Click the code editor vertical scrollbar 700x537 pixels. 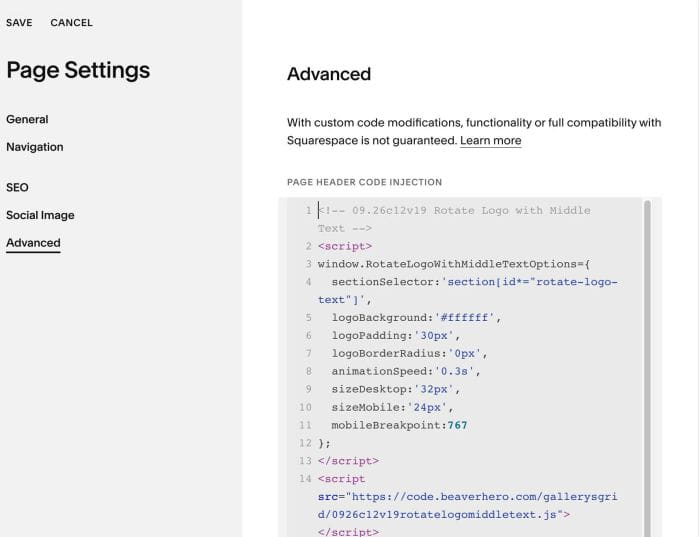tap(647, 366)
